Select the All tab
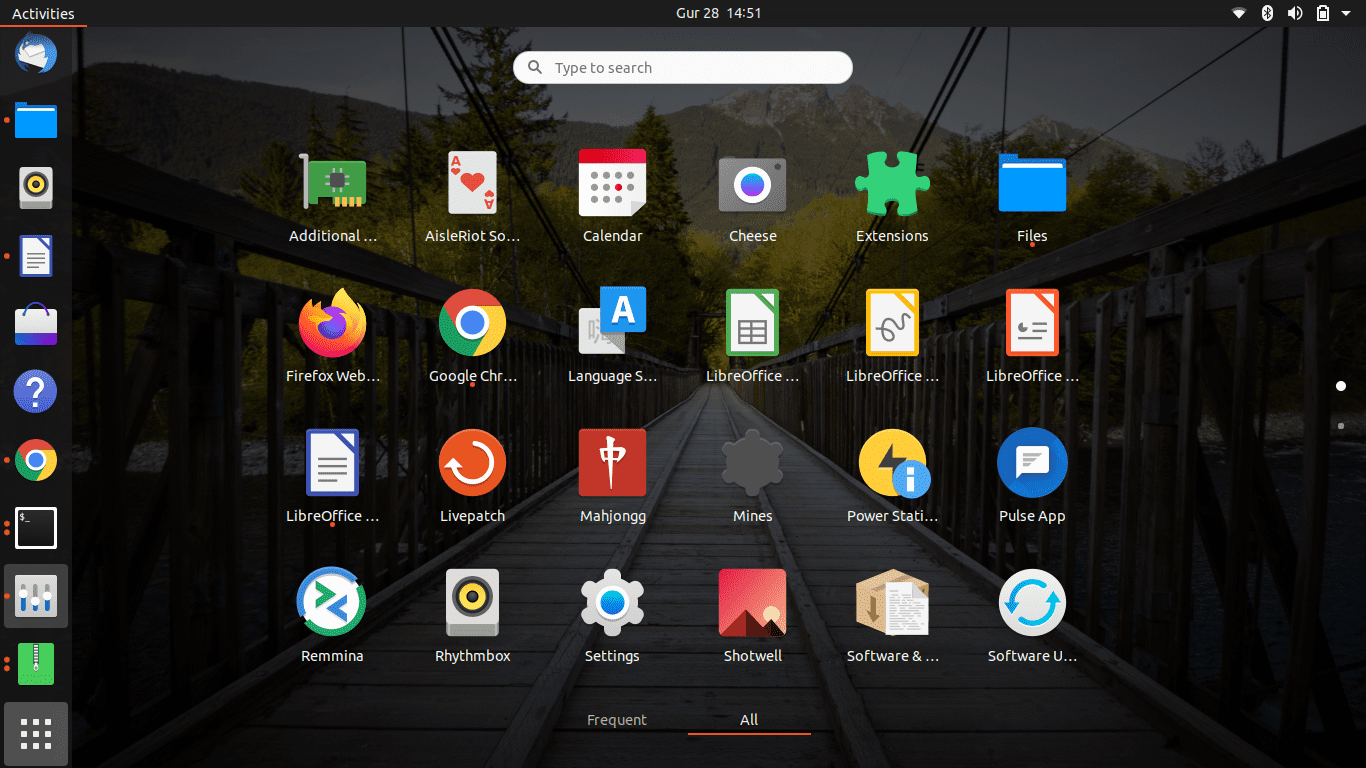This screenshot has height=768, width=1366. tap(749, 720)
